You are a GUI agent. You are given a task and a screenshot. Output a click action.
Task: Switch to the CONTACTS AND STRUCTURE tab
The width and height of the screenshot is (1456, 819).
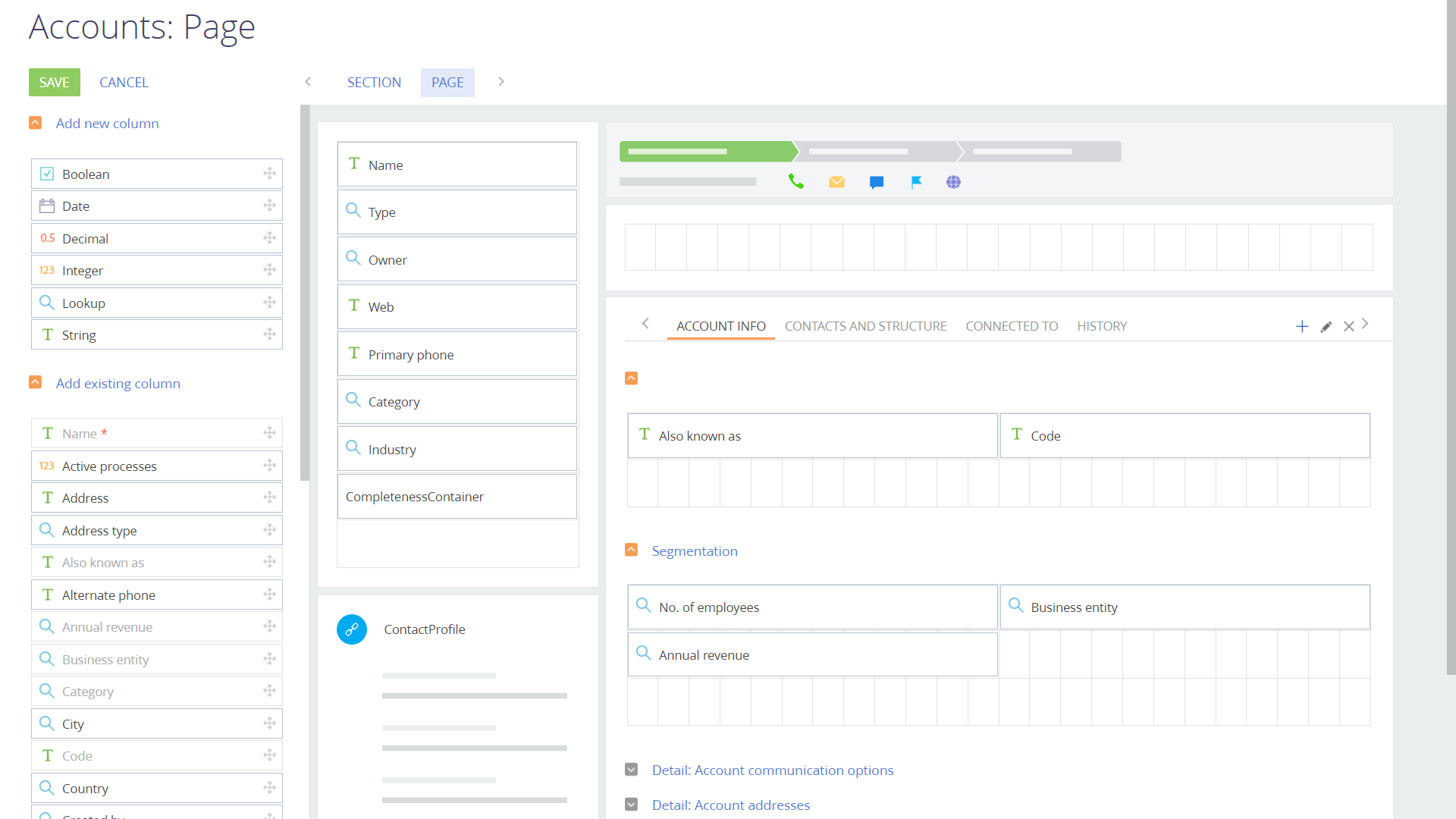866,326
